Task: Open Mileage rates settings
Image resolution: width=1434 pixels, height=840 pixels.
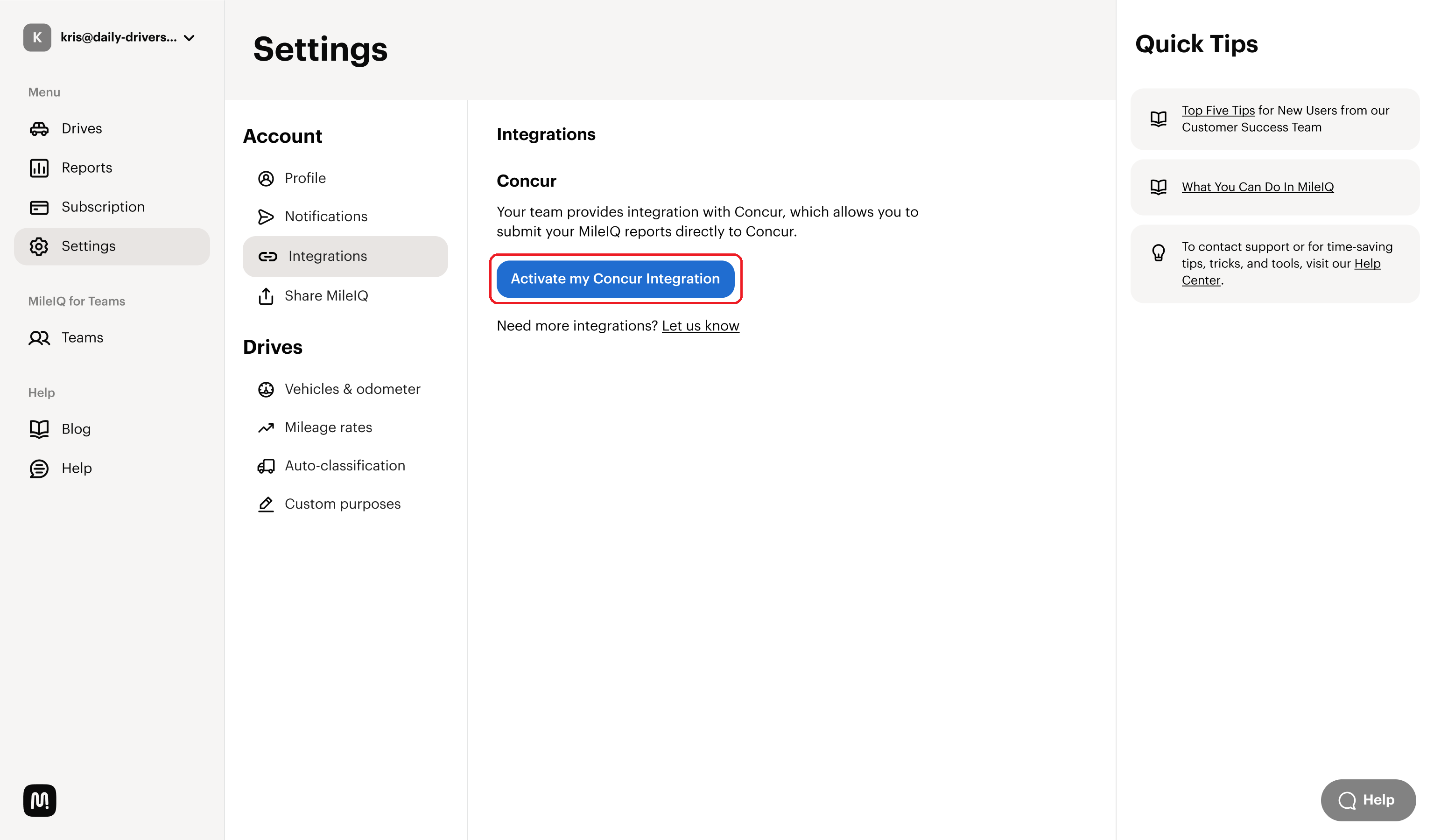Action: pyautogui.click(x=345, y=427)
